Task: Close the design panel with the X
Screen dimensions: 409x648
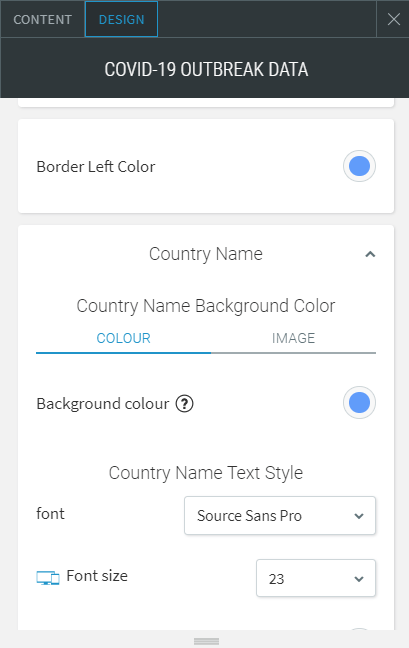Action: (393, 19)
